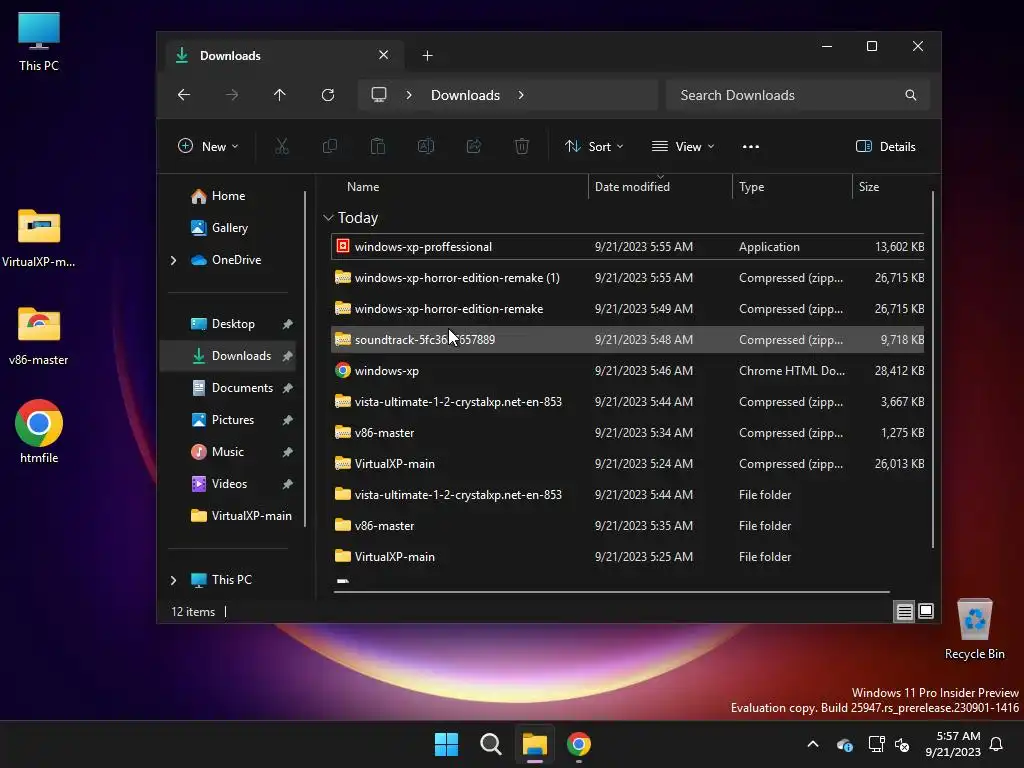This screenshot has height=768, width=1024.
Task: Open the taskbar clock showing 5:57 AM
Action: (x=953, y=744)
